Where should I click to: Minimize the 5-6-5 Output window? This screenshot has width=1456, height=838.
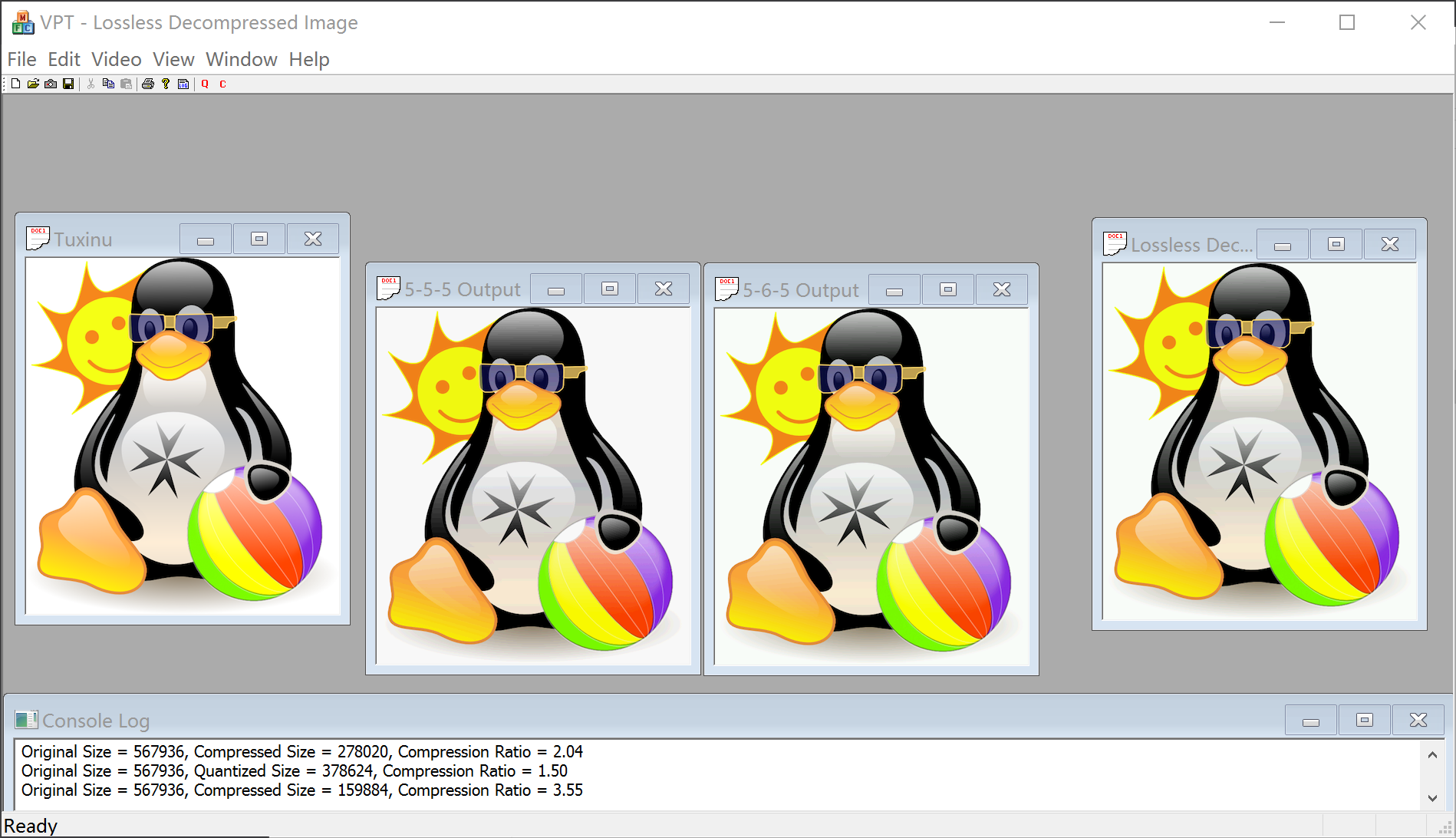click(894, 290)
